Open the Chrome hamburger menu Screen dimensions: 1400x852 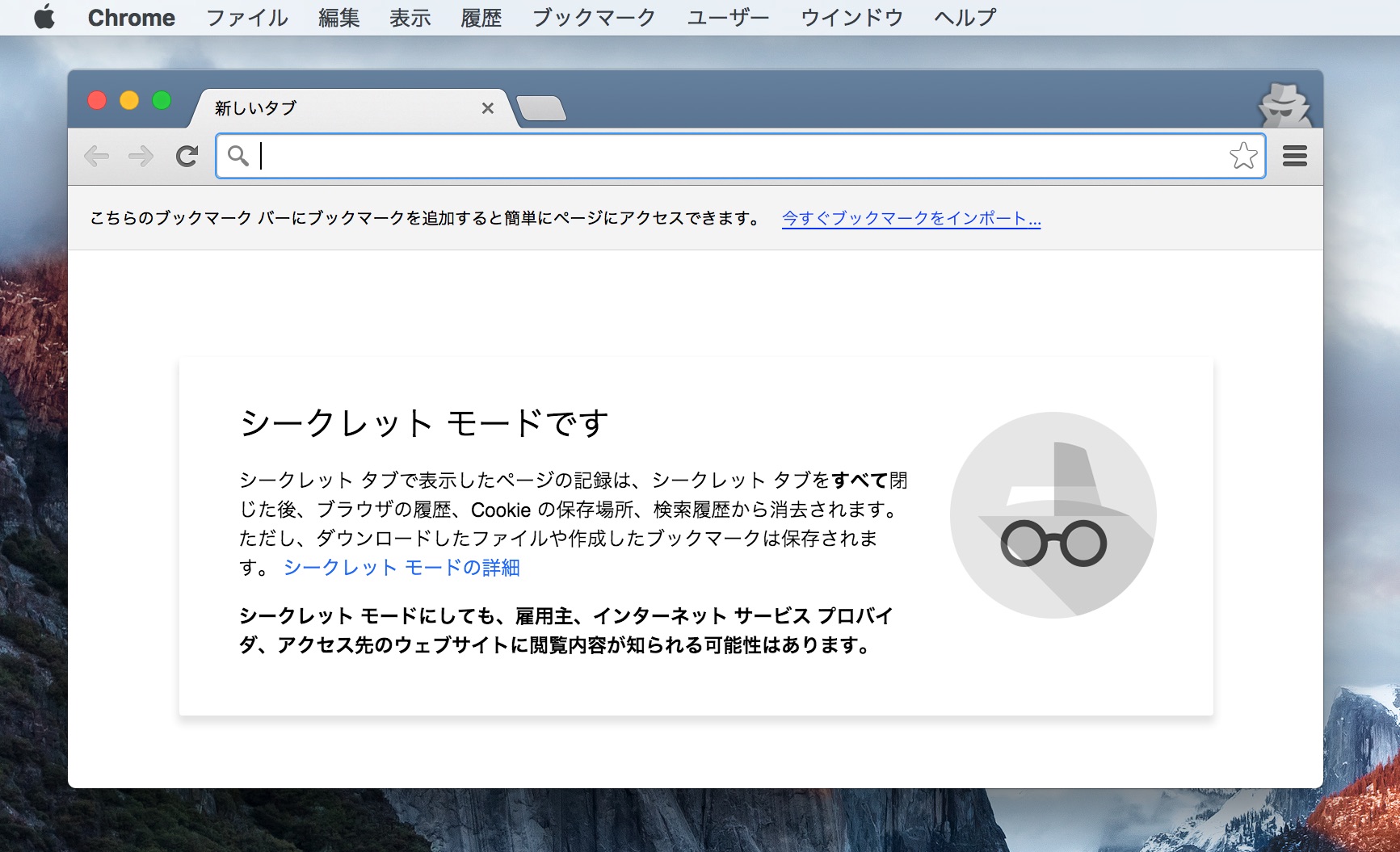pyautogui.click(x=1295, y=156)
